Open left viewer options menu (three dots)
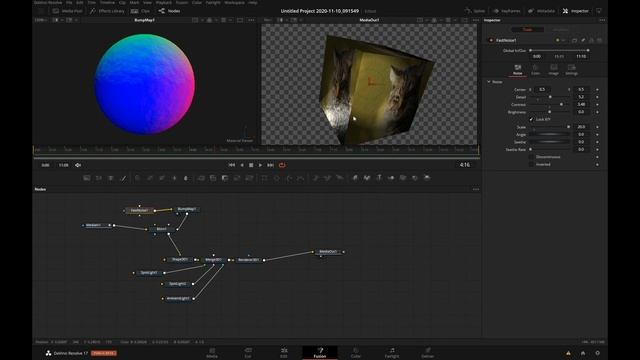The width and height of the screenshot is (640, 360). [x=251, y=20]
